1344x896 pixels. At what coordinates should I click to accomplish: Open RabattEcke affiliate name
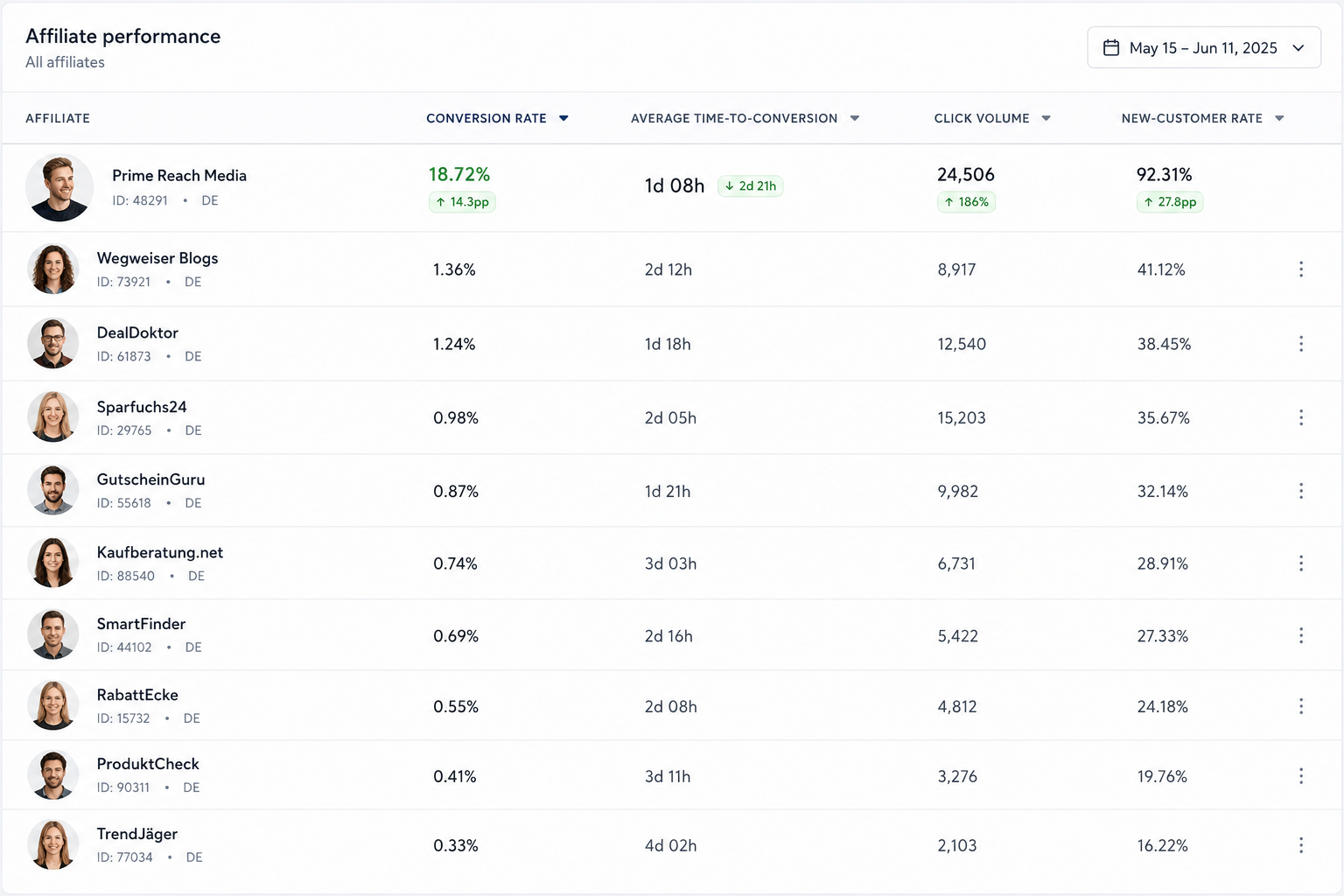(137, 695)
